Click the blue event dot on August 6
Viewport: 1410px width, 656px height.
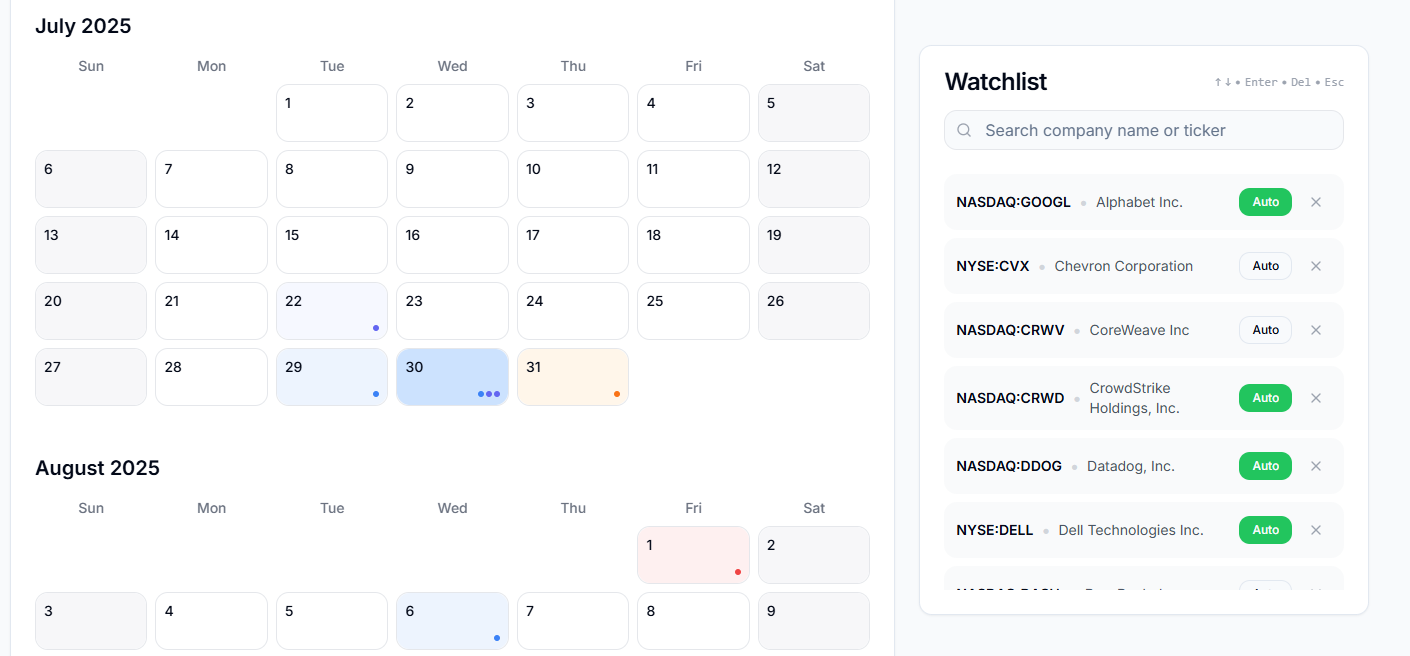click(497, 638)
